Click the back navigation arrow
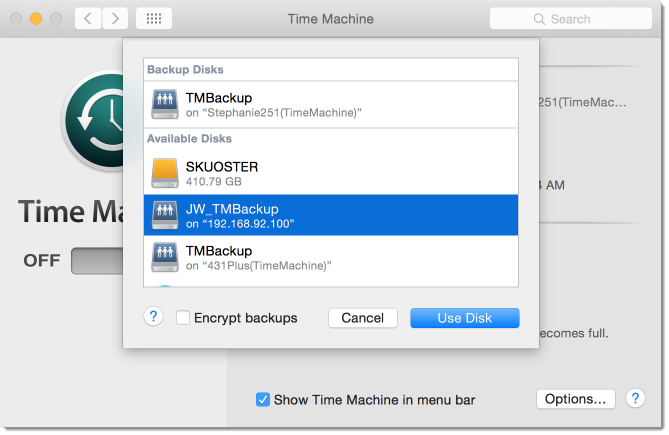Image resolution: width=669 pixels, height=435 pixels. point(88,19)
